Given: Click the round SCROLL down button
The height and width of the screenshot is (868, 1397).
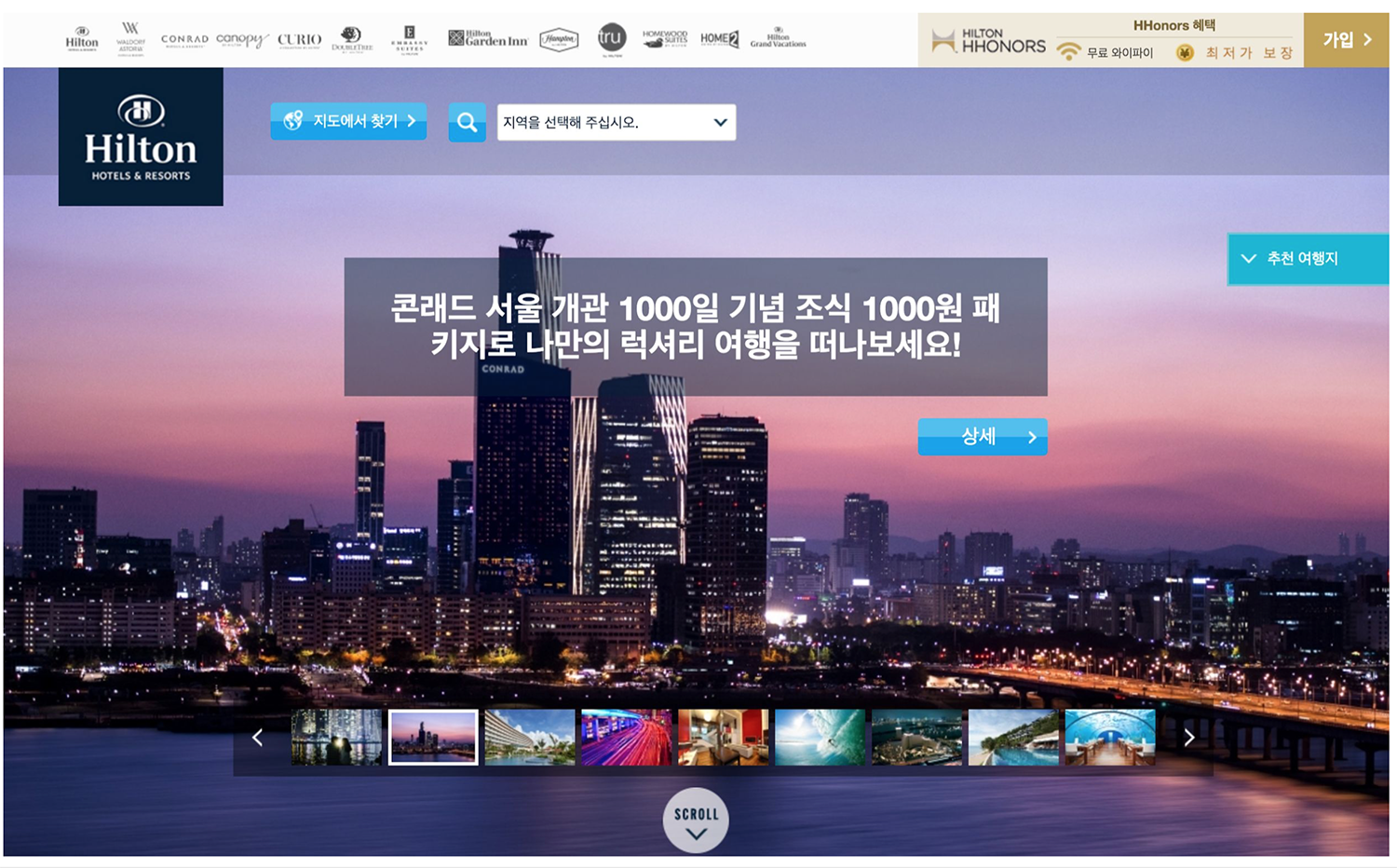Looking at the screenshot, I should (696, 821).
